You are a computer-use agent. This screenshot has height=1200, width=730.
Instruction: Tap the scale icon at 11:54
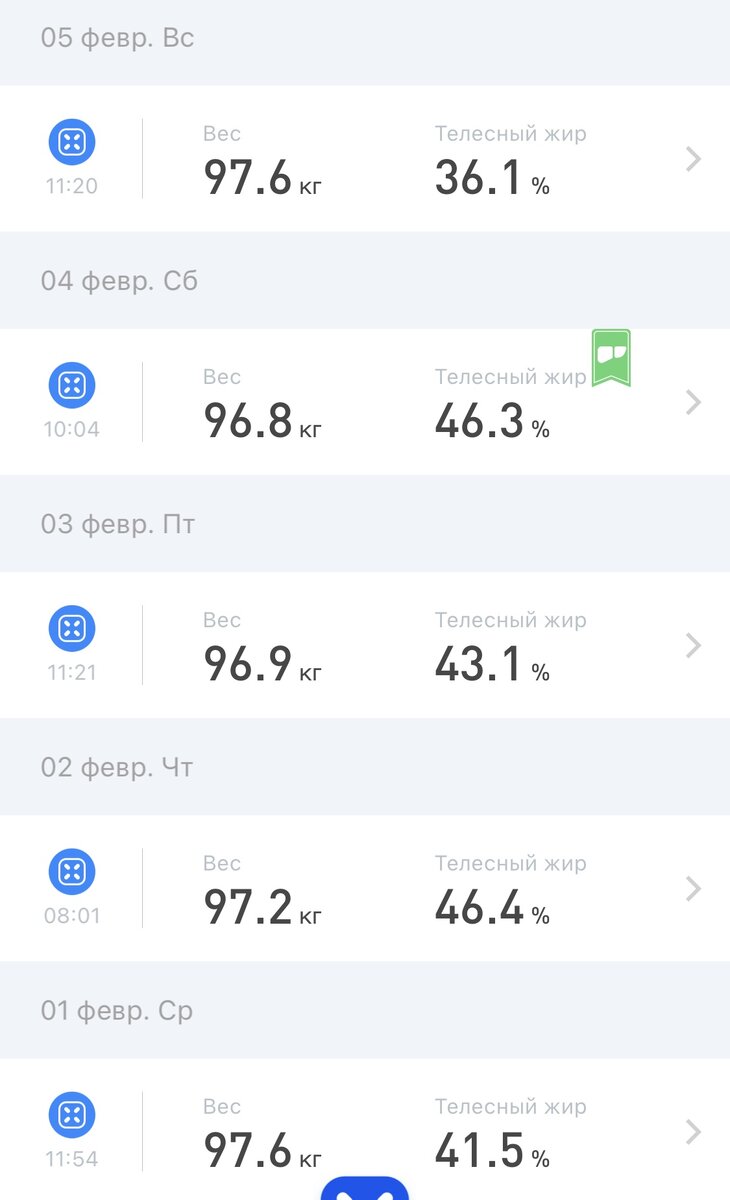pos(72,1115)
